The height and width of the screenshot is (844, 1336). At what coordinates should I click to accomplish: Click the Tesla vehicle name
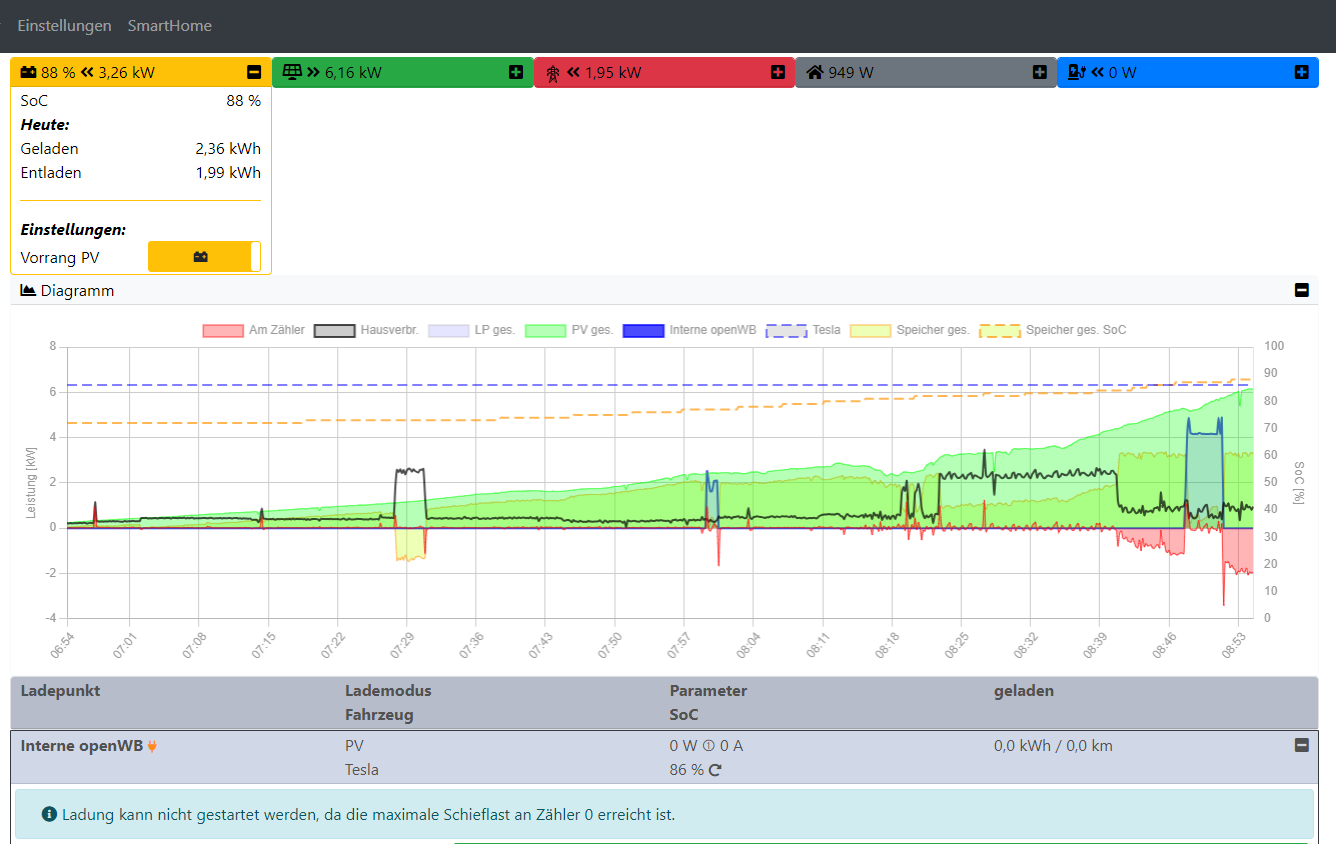pyautogui.click(x=362, y=770)
